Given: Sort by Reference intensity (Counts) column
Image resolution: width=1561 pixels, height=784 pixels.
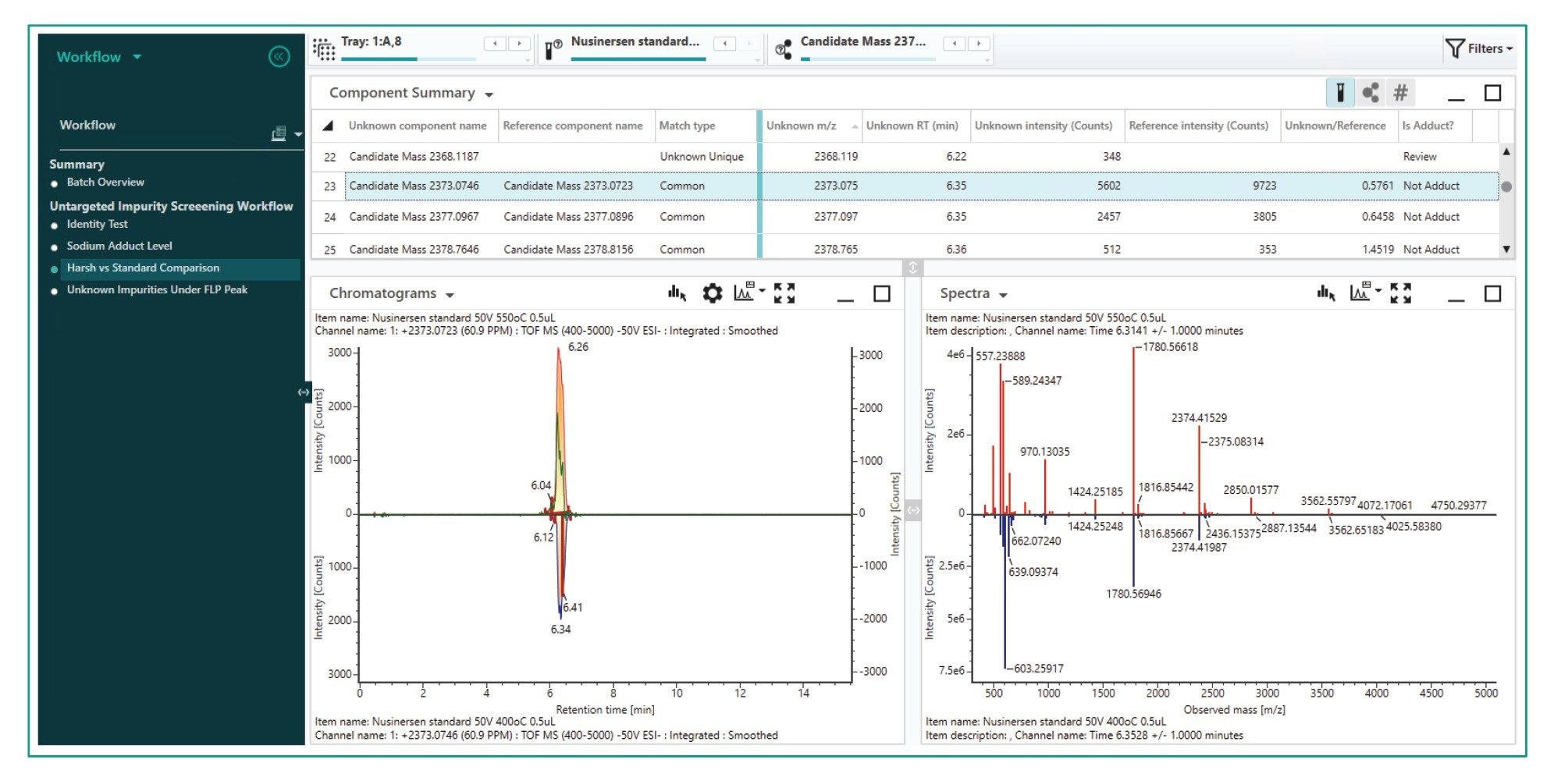Looking at the screenshot, I should [x=1198, y=126].
